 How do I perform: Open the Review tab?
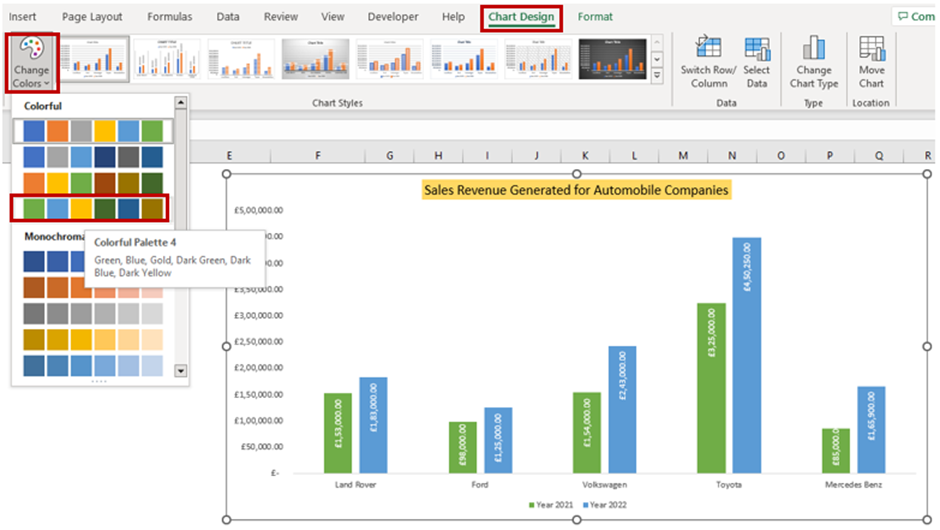(x=281, y=17)
